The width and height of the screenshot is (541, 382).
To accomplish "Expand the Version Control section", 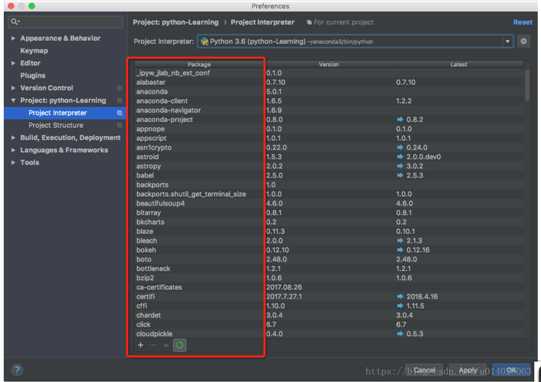I will 13,88.
